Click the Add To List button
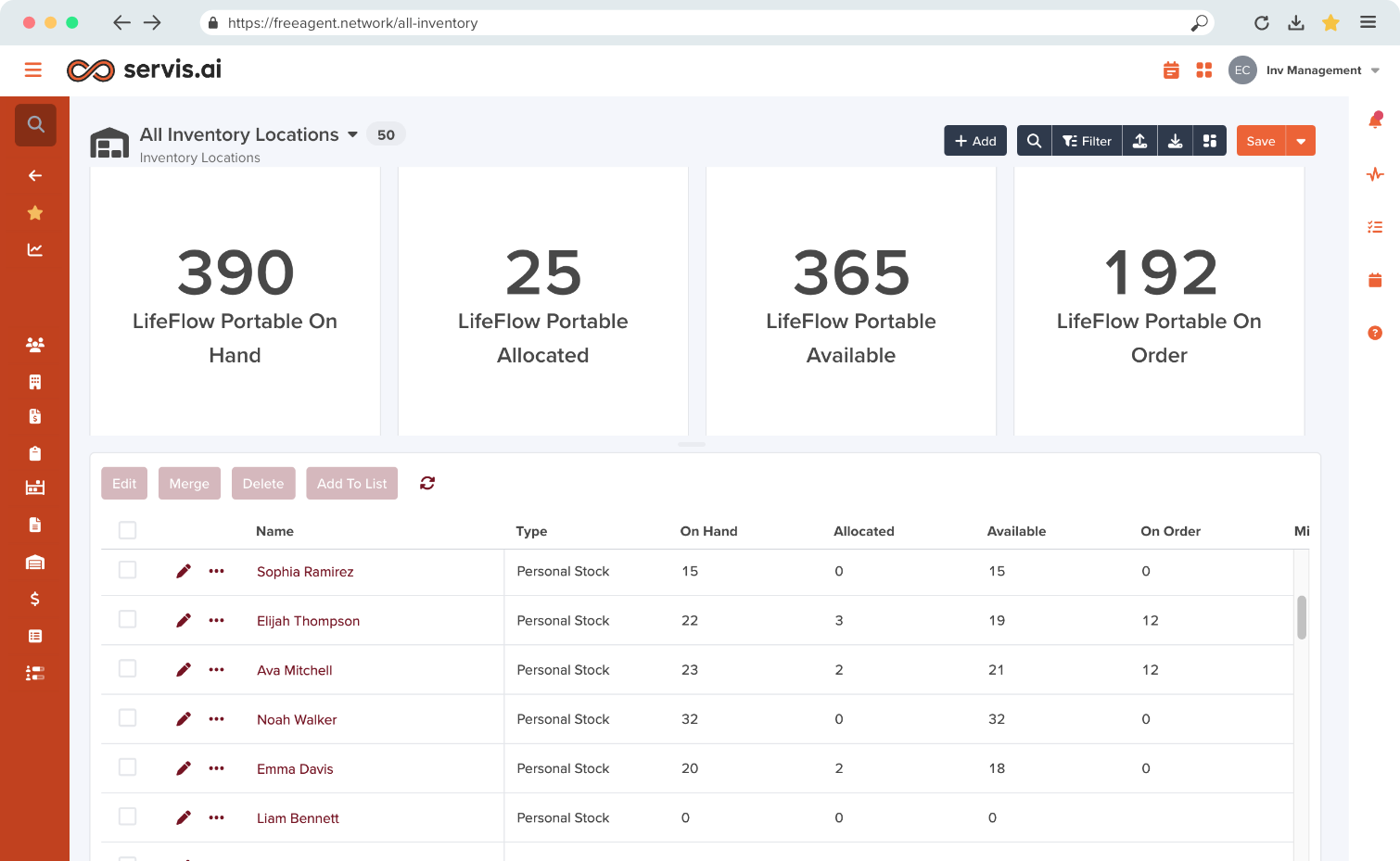This screenshot has height=861, width=1400. (x=352, y=484)
